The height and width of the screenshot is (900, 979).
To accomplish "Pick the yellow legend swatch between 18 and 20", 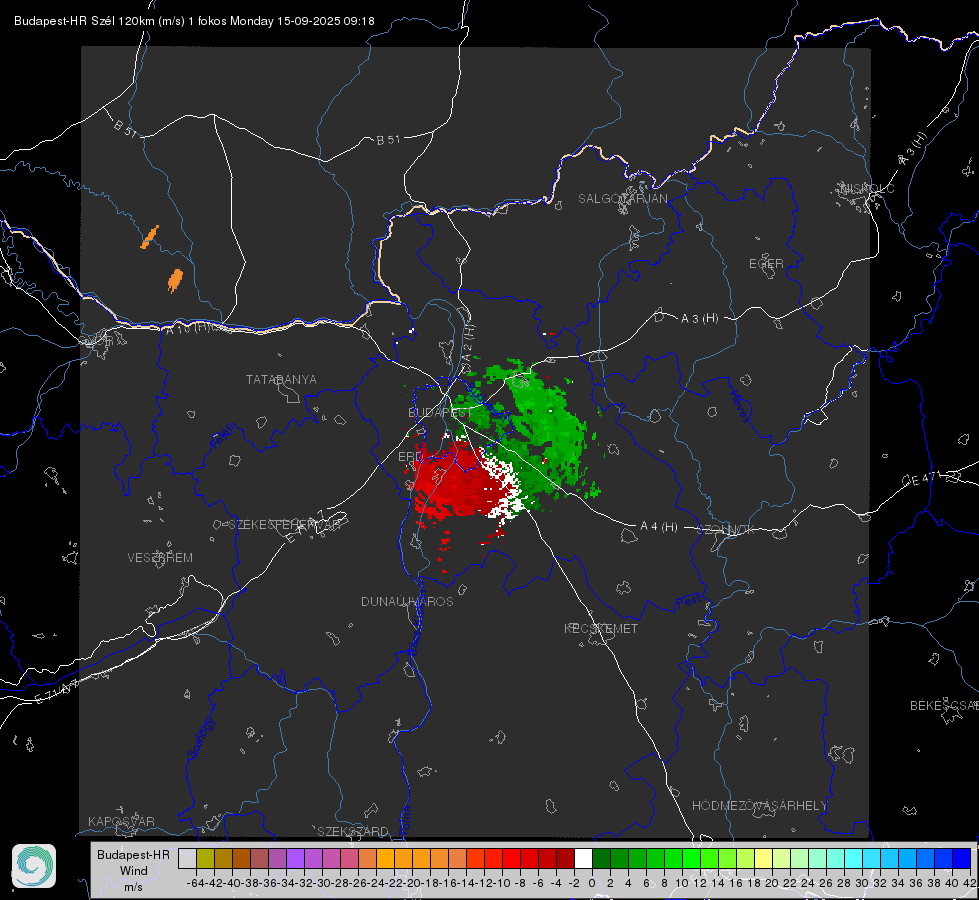I will click(763, 858).
